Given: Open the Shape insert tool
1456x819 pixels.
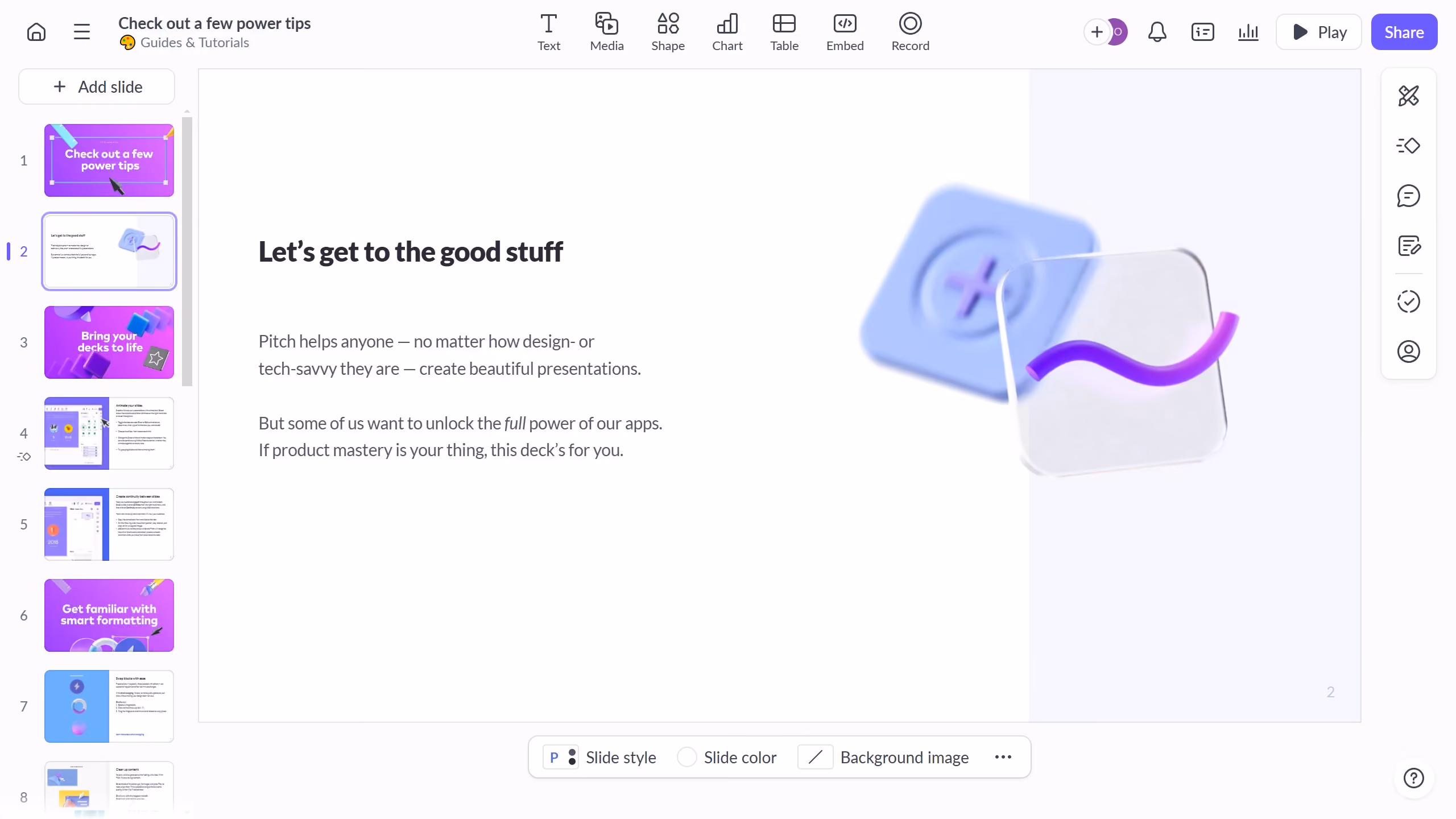Looking at the screenshot, I should (668, 32).
